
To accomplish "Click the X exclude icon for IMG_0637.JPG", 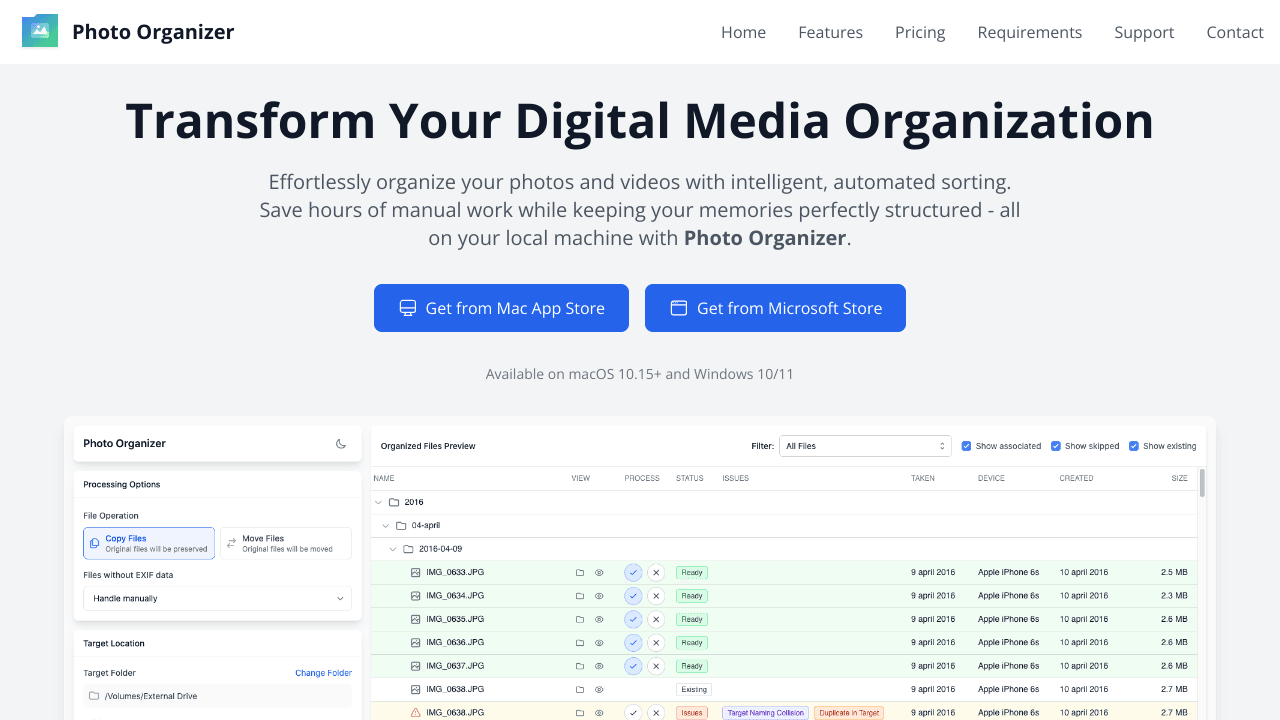I will click(x=656, y=666).
